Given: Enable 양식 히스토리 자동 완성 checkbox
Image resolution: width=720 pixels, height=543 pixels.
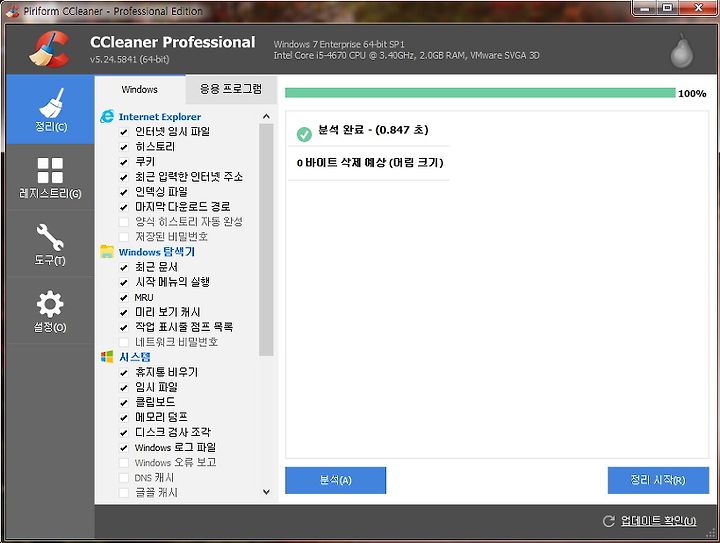Looking at the screenshot, I should pyautogui.click(x=124, y=222).
